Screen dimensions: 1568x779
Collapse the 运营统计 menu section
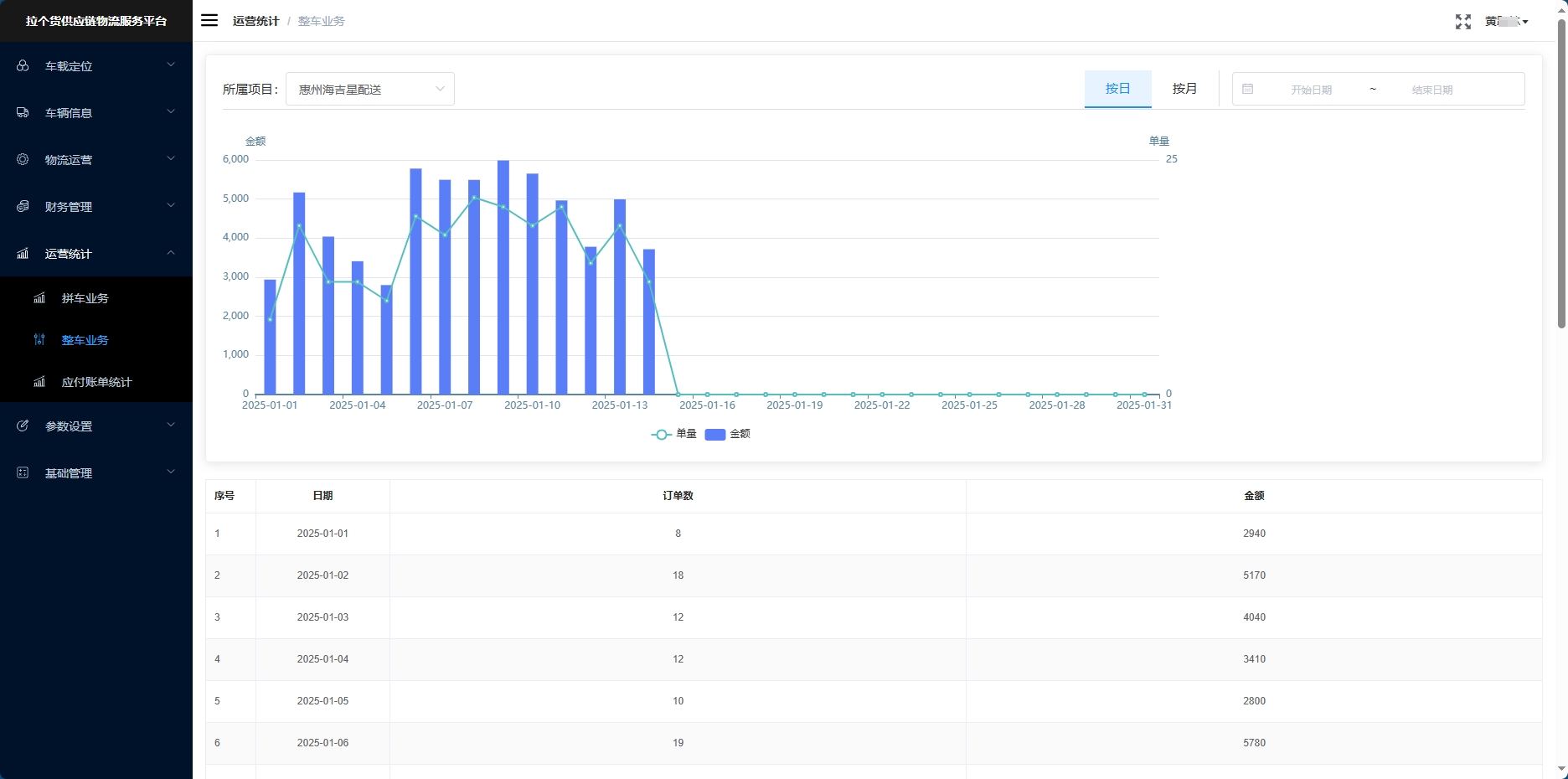(x=96, y=253)
